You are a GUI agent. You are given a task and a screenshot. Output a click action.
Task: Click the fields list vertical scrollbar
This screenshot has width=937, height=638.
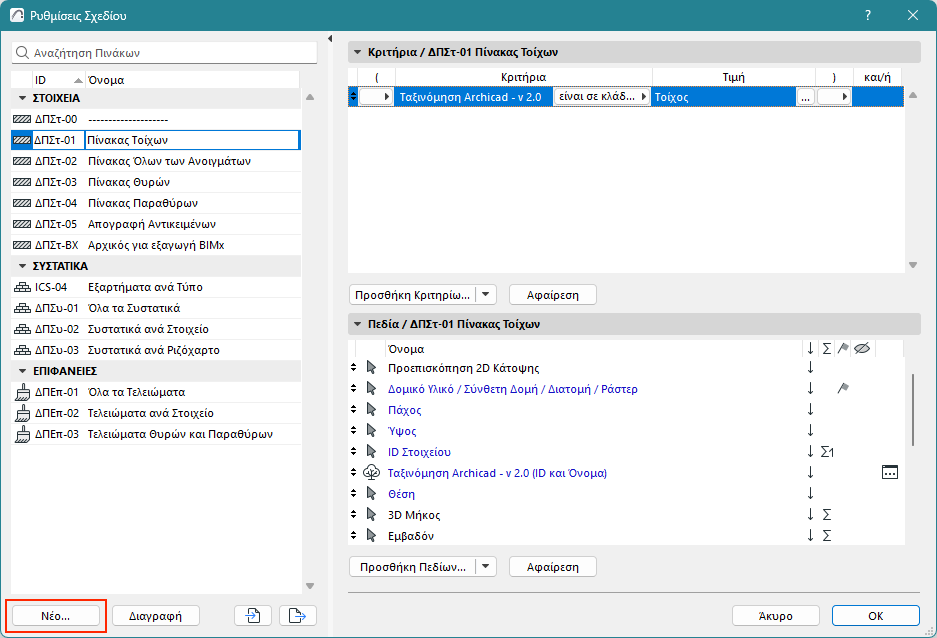(x=911, y=408)
